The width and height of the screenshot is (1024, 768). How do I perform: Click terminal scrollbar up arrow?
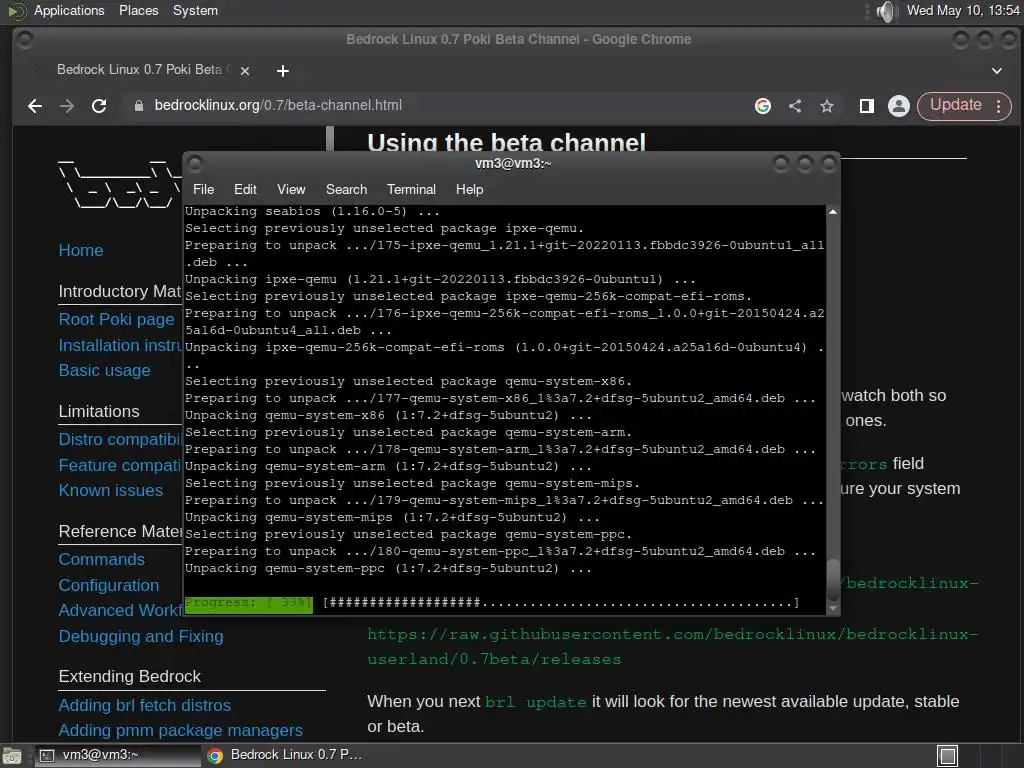pyautogui.click(x=833, y=212)
